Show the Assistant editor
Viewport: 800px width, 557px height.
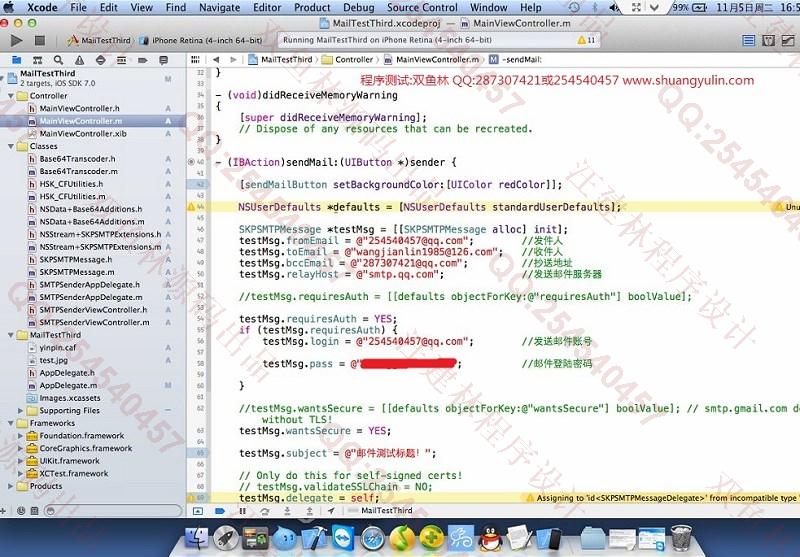pyautogui.click(x=768, y=40)
